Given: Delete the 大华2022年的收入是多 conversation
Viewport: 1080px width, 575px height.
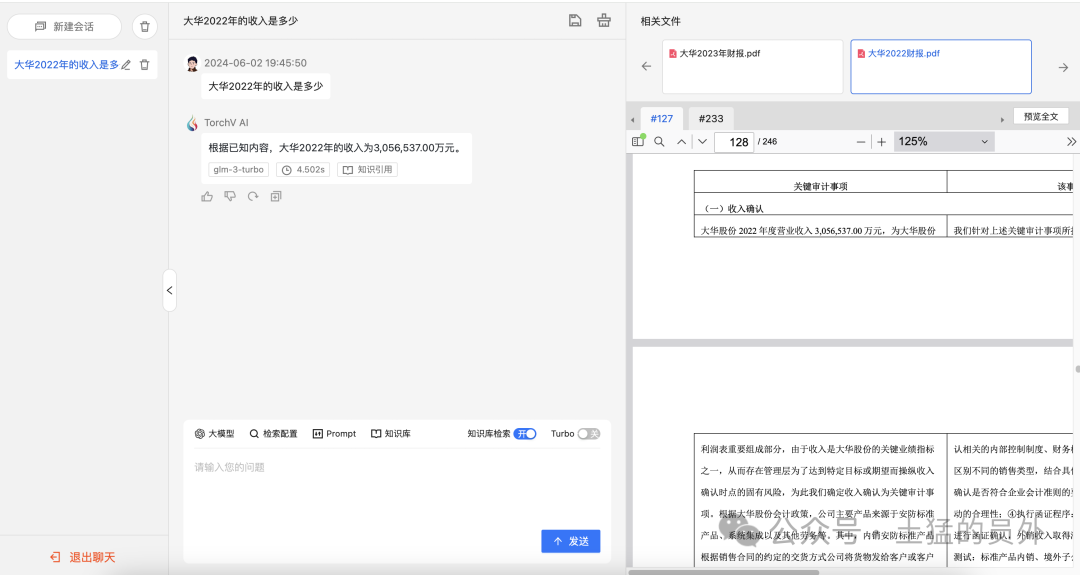Looking at the screenshot, I should (x=145, y=65).
